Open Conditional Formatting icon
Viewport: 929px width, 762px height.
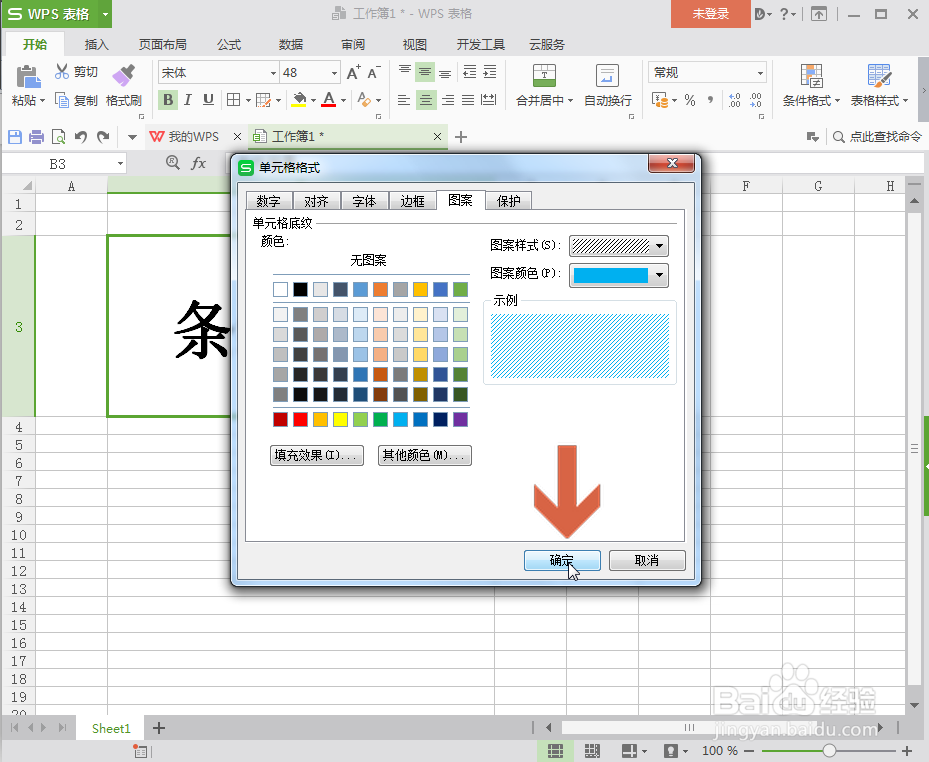tap(812, 76)
